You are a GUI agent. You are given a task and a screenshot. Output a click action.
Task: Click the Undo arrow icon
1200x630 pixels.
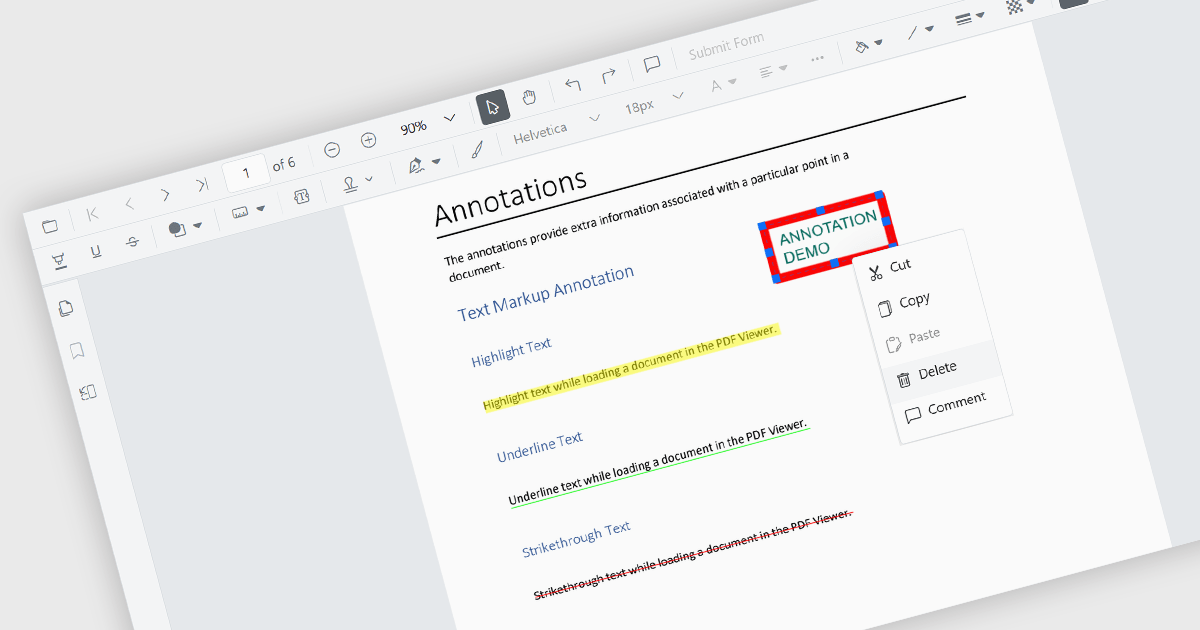(x=573, y=84)
